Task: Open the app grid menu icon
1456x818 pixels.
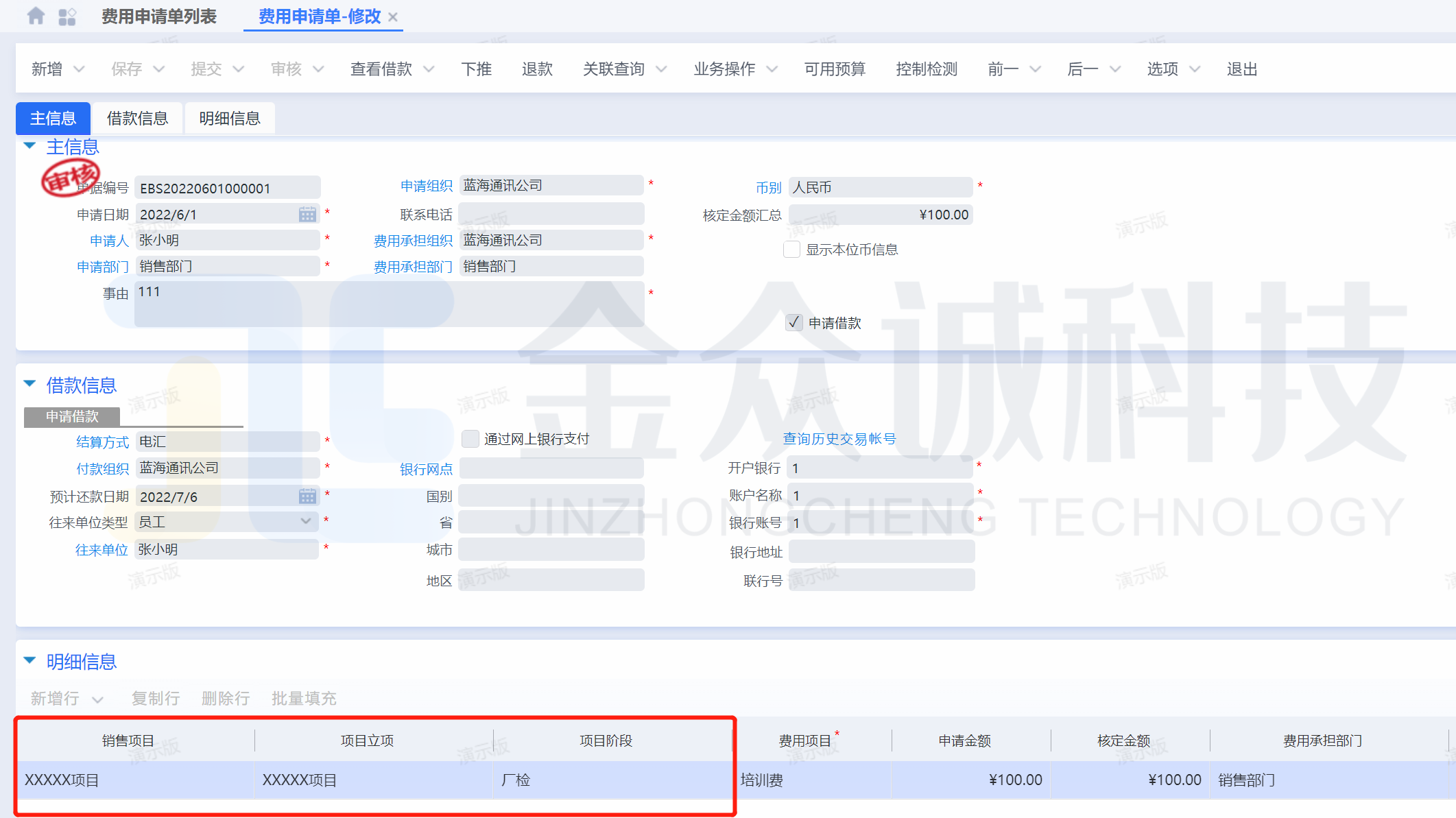Action: coord(67,16)
